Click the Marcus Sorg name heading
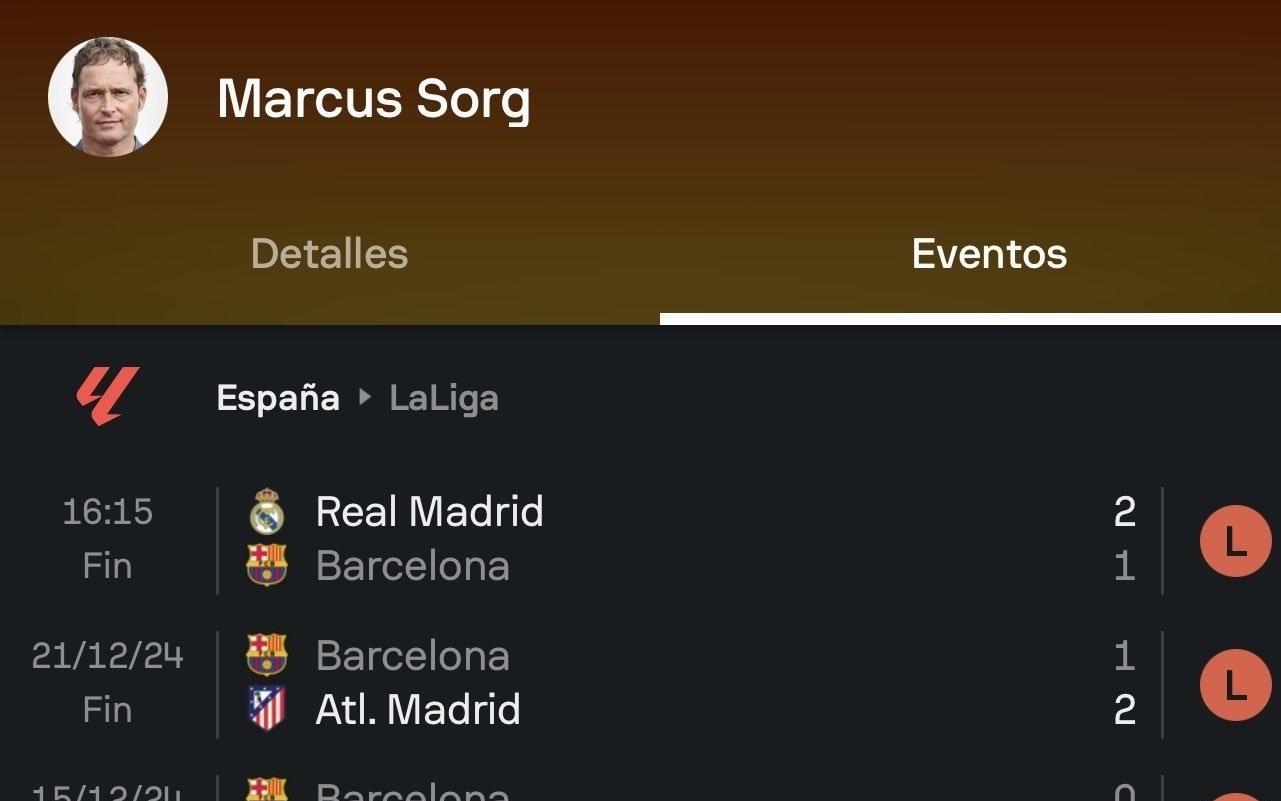The height and width of the screenshot is (801, 1281). (x=373, y=99)
